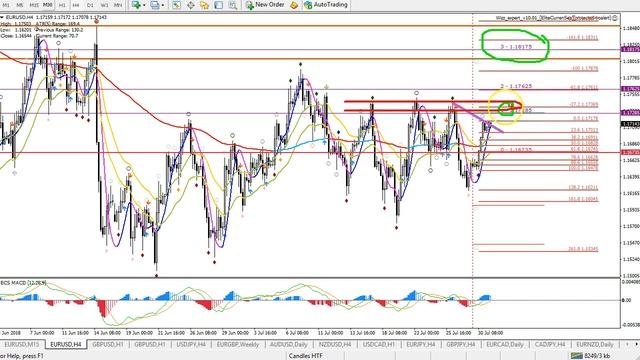Toggle the AutoTrading button
This screenshot has height=360, width=640.
tap(325, 5)
